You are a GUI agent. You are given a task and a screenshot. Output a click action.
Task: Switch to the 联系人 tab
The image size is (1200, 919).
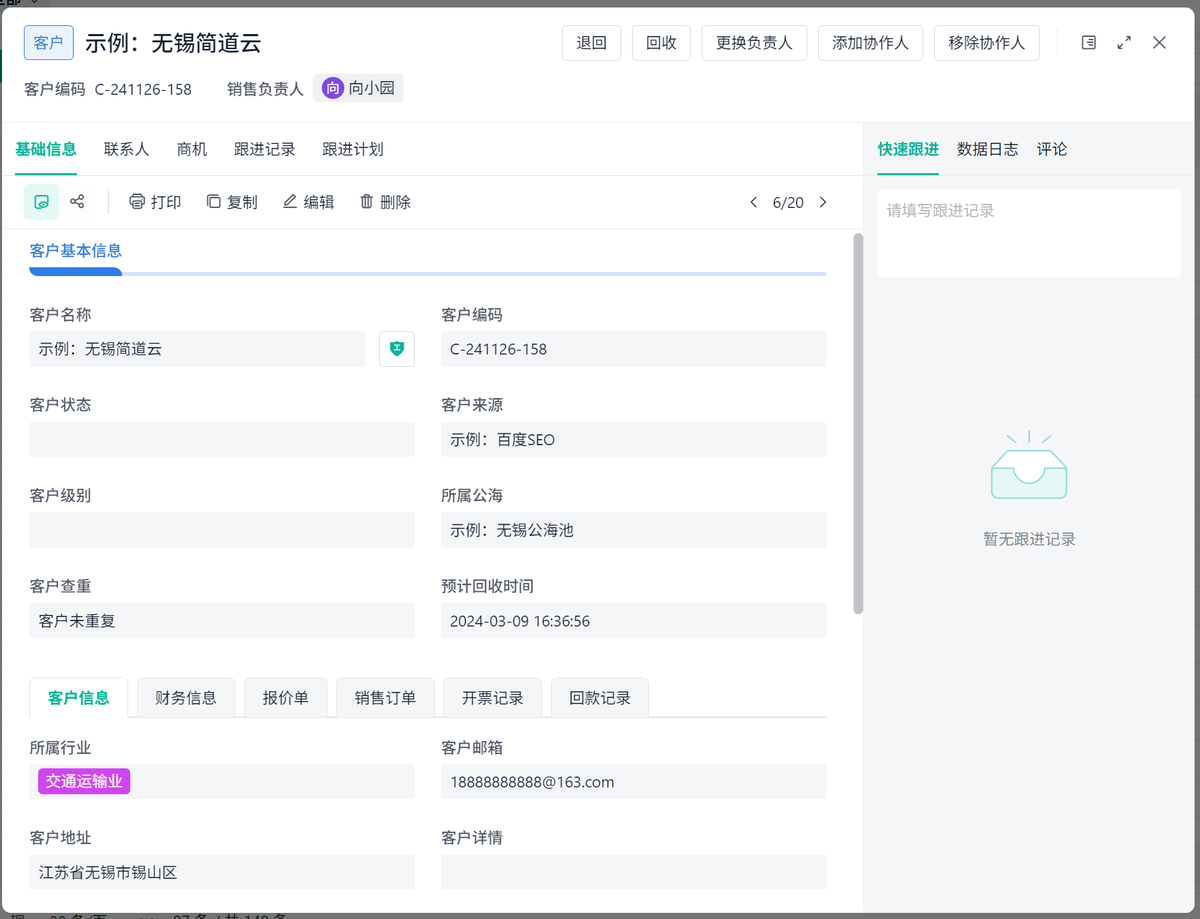coord(126,149)
